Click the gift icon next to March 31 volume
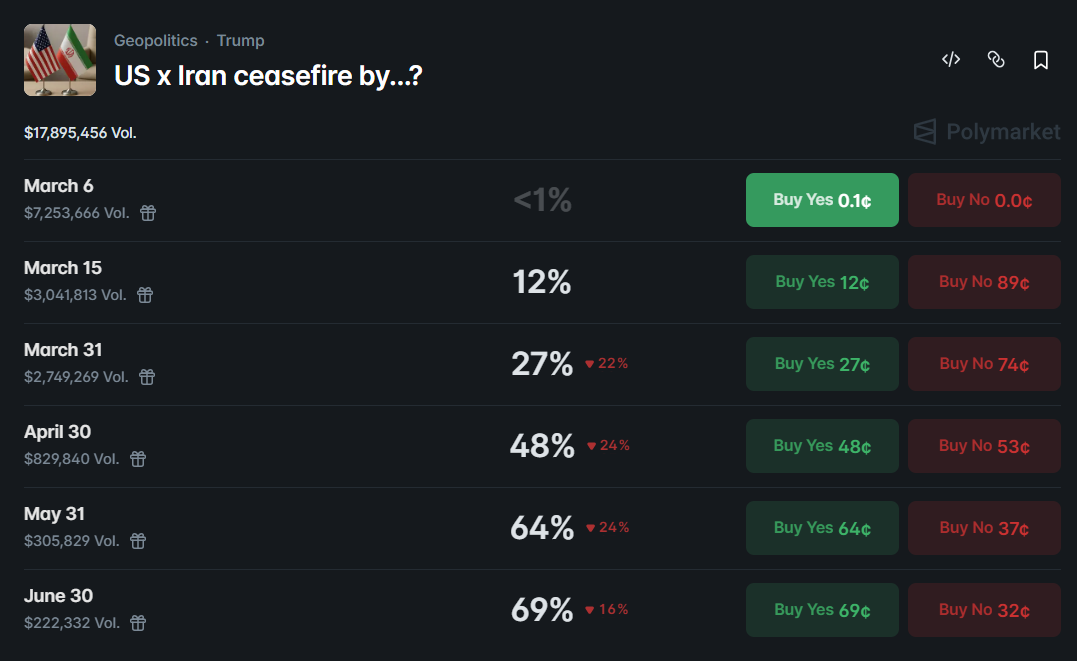Screen dimensions: 1077x661 coord(148,377)
